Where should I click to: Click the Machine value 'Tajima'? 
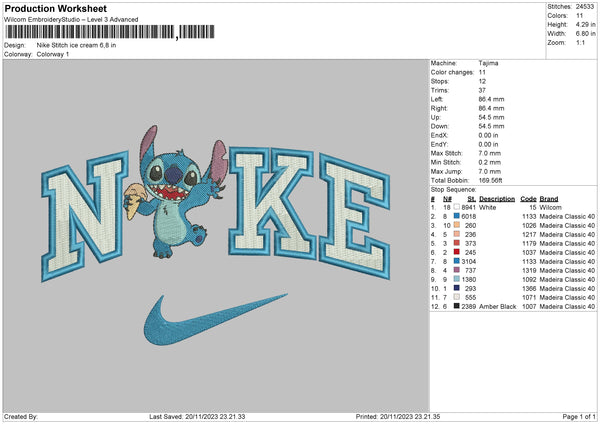tap(488, 63)
